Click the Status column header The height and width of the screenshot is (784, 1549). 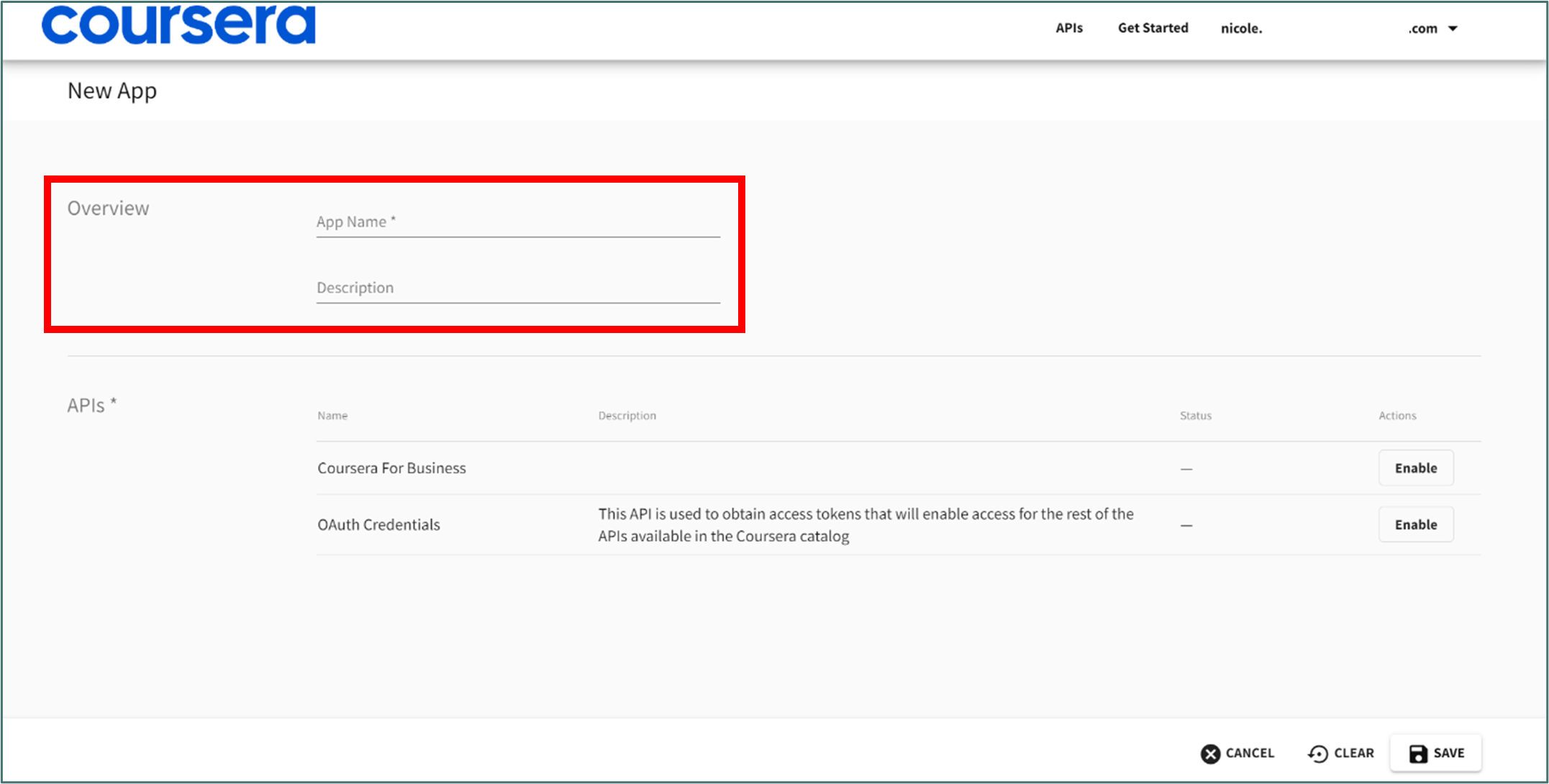[1195, 416]
